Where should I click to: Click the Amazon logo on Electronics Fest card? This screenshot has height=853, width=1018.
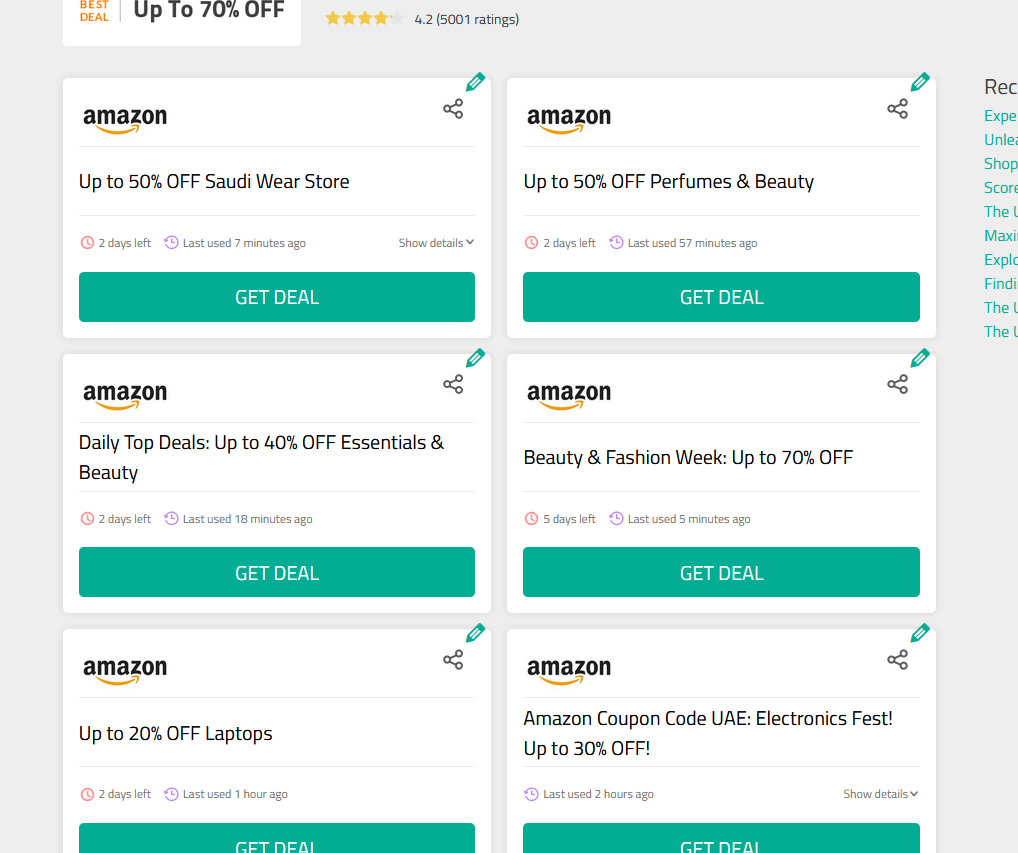click(x=569, y=668)
